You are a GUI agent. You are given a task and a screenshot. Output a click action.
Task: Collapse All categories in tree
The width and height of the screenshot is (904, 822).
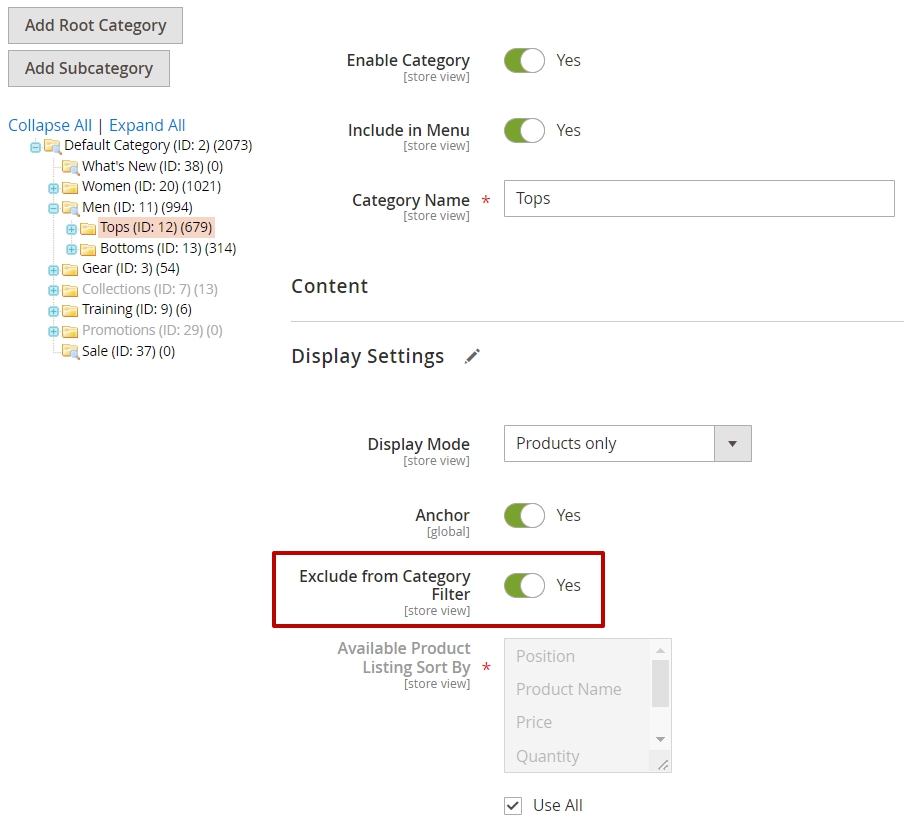coord(50,125)
